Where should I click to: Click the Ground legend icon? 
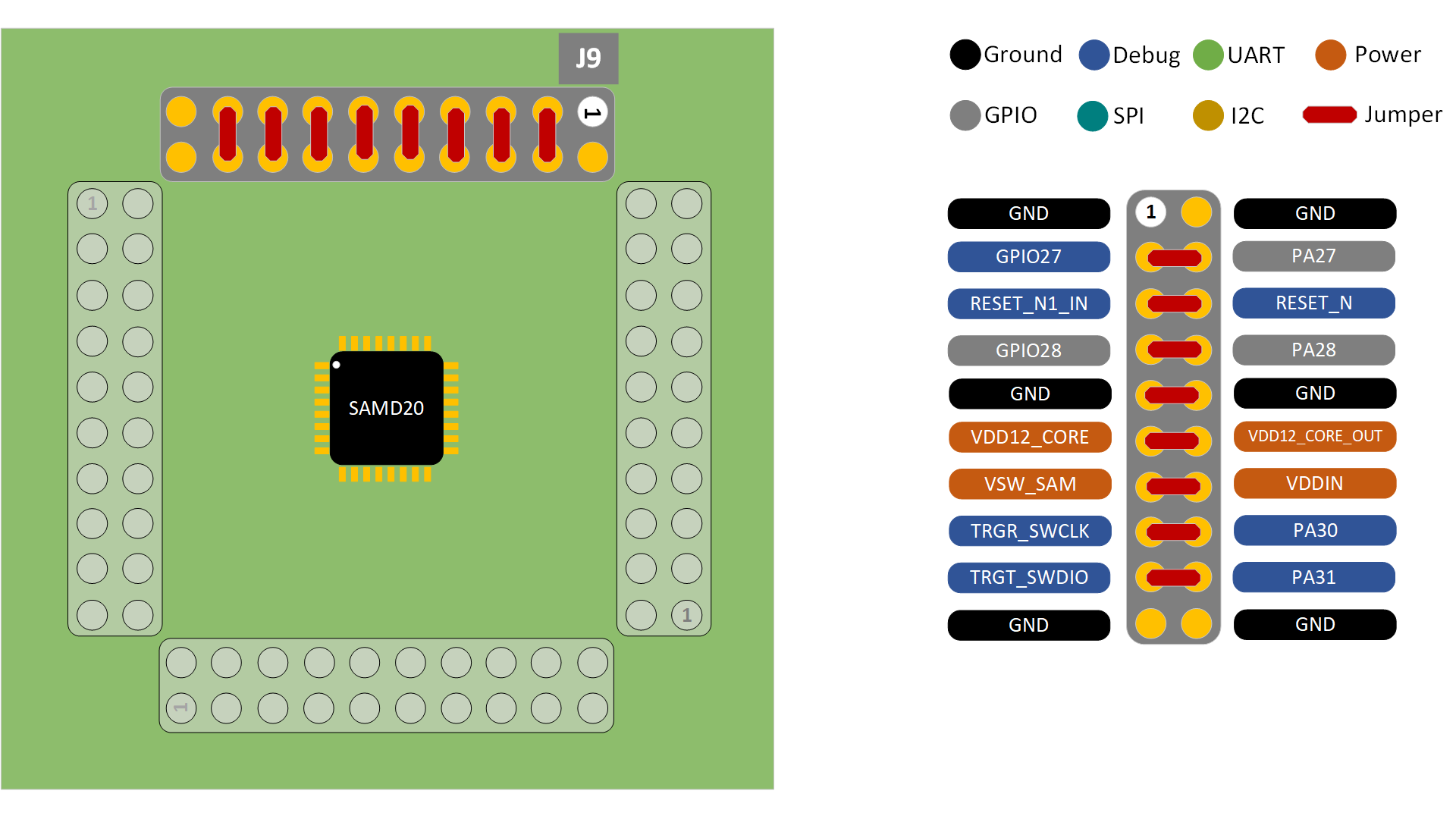click(x=965, y=54)
